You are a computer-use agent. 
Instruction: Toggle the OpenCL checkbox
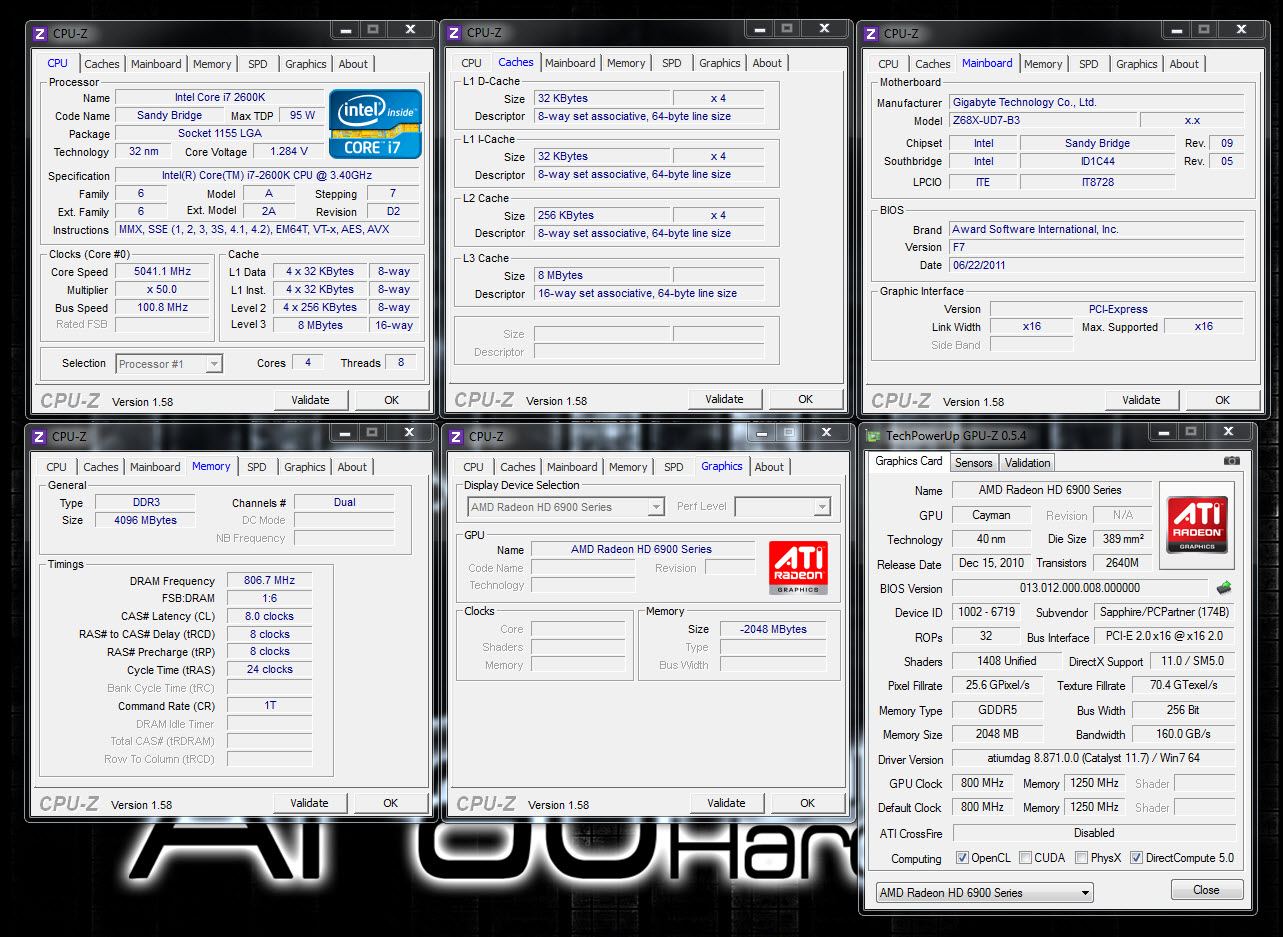962,858
